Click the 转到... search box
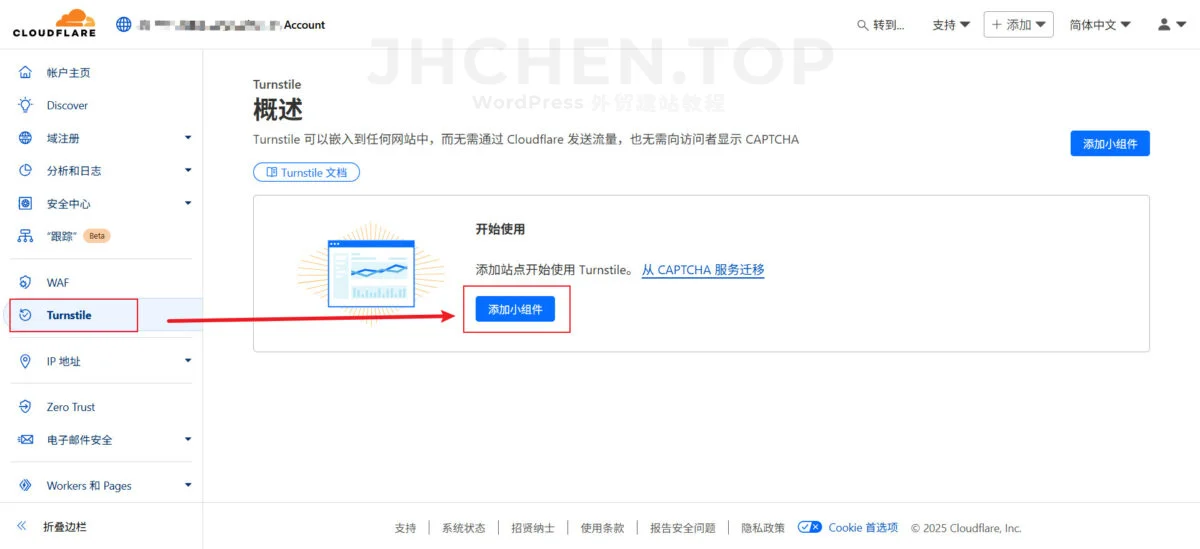Image resolution: width=1200 pixels, height=549 pixels. 881,25
